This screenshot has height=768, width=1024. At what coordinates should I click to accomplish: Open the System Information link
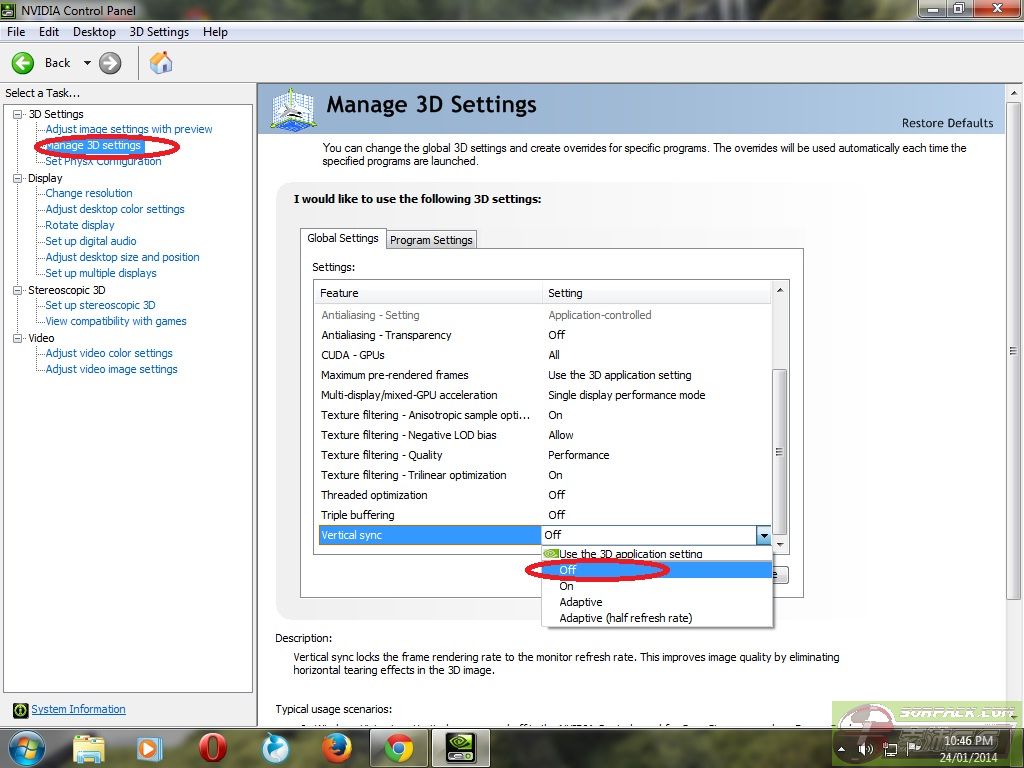[78, 710]
